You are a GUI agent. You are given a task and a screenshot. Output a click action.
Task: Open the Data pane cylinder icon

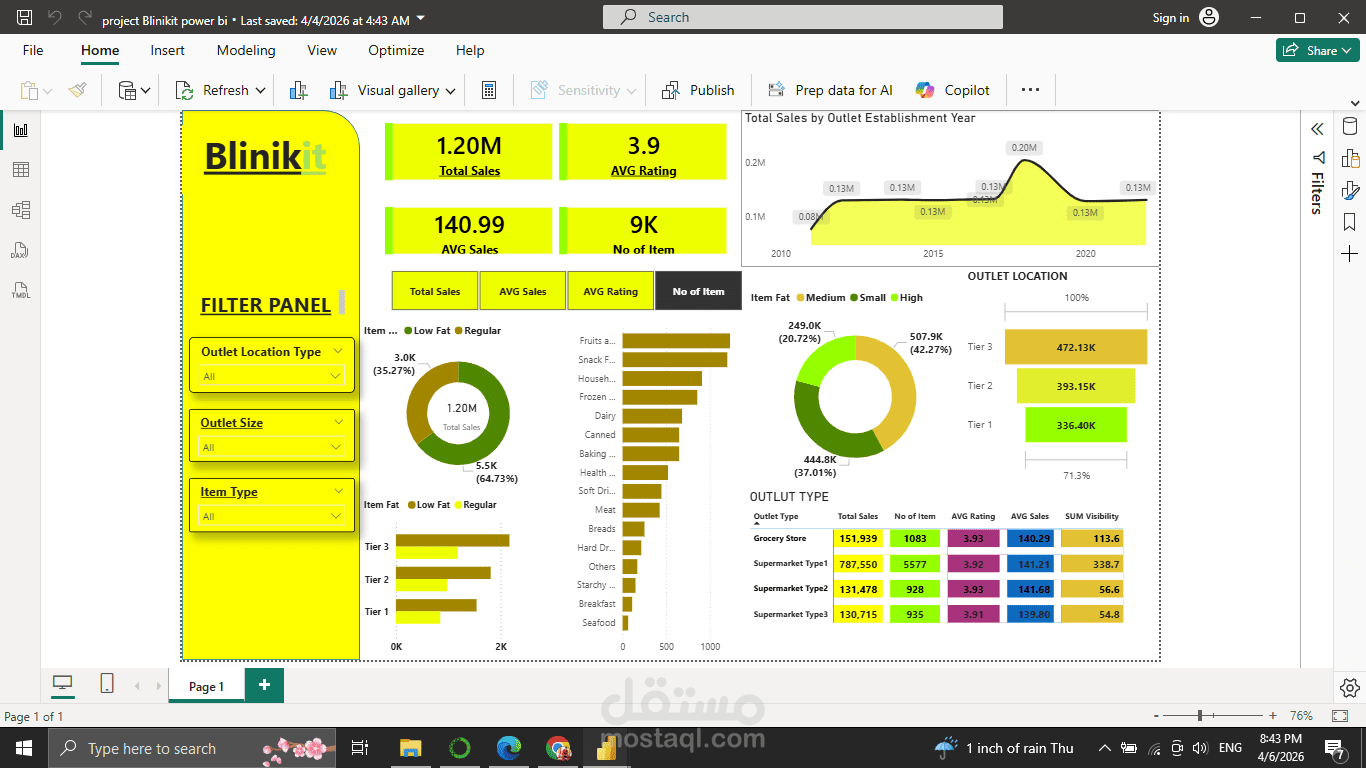click(x=1350, y=126)
